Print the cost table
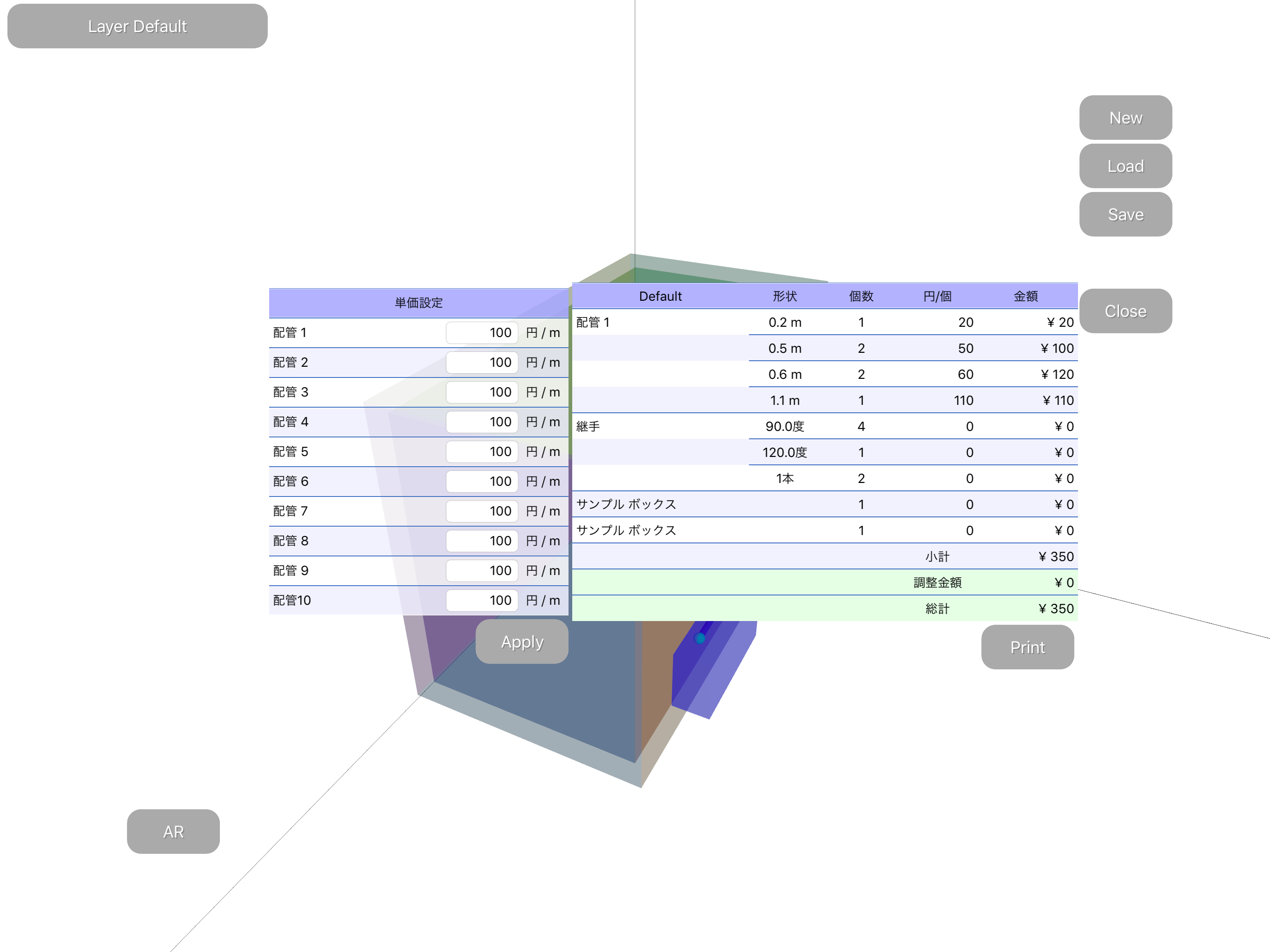Viewport: 1270px width, 952px height. 1027,647
